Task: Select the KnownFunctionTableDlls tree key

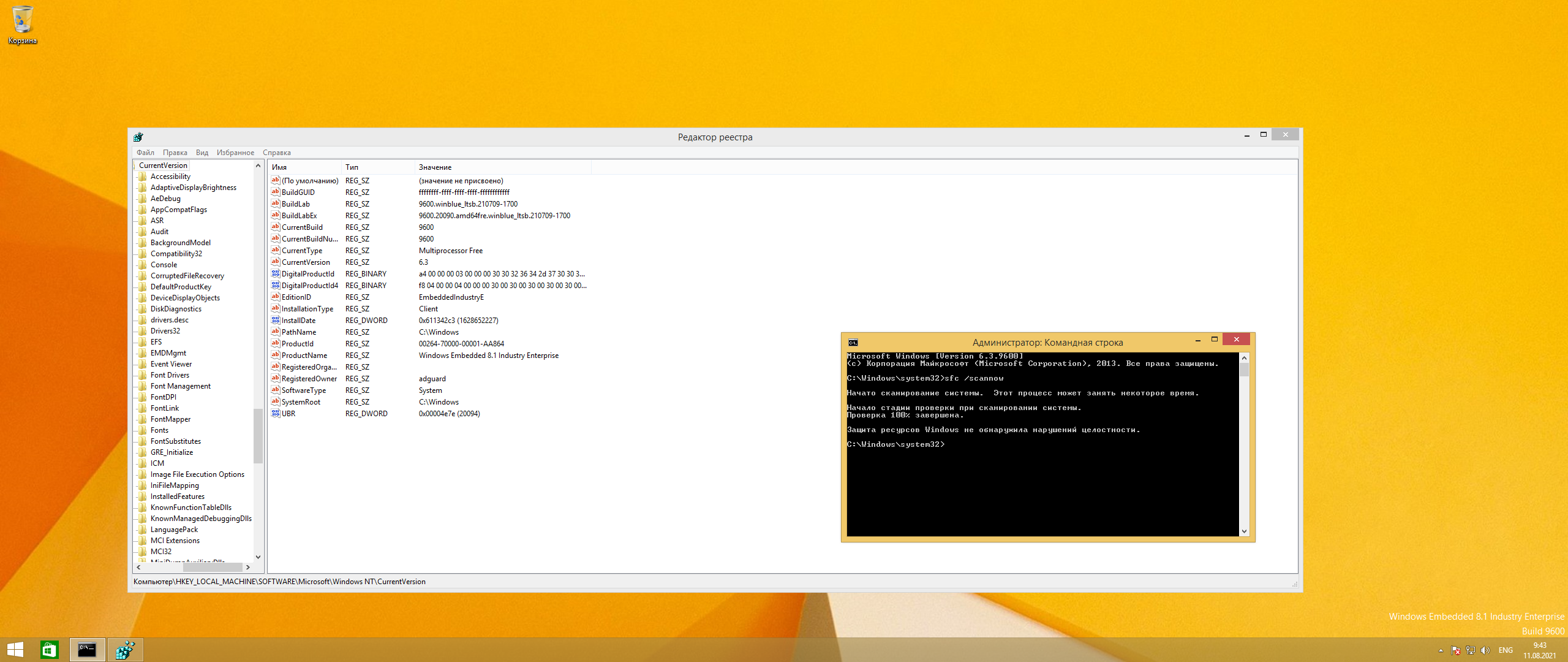Action: (191, 508)
